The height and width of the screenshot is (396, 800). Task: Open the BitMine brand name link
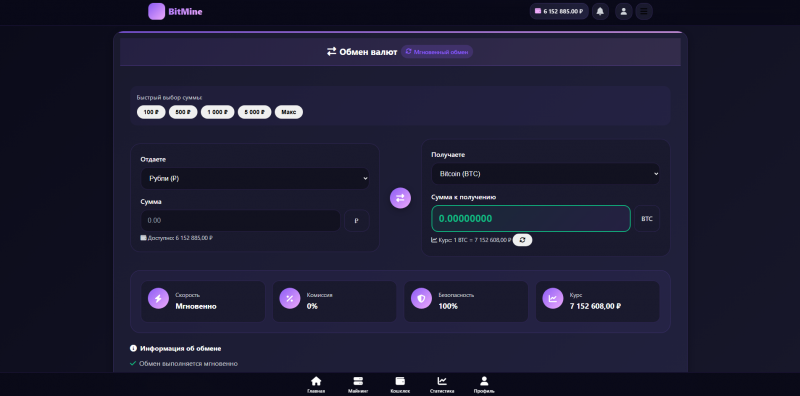(x=185, y=12)
